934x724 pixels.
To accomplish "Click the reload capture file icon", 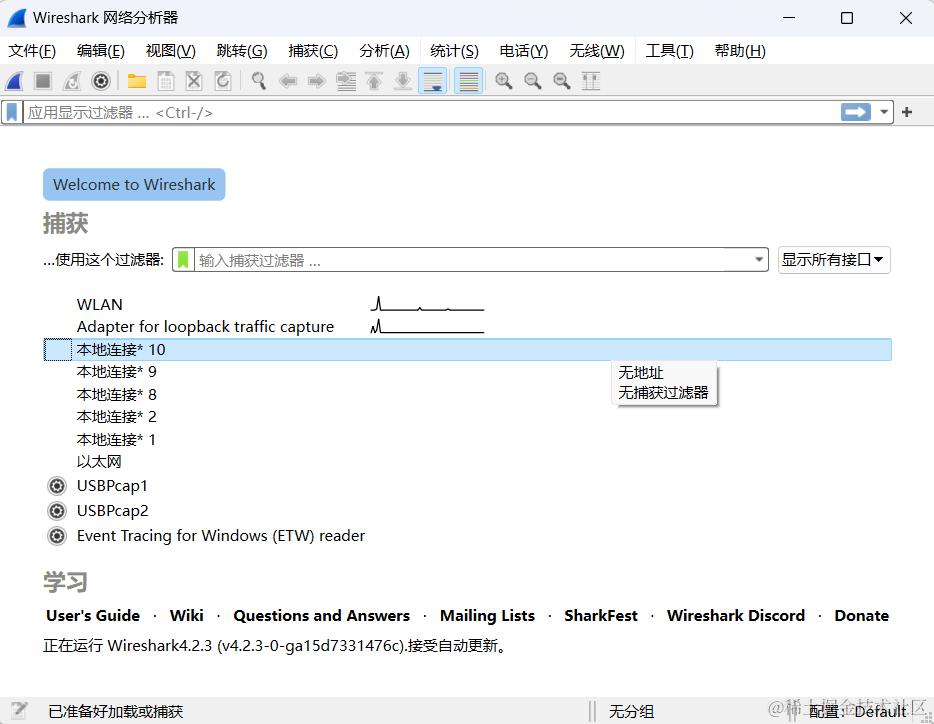I will click(223, 81).
